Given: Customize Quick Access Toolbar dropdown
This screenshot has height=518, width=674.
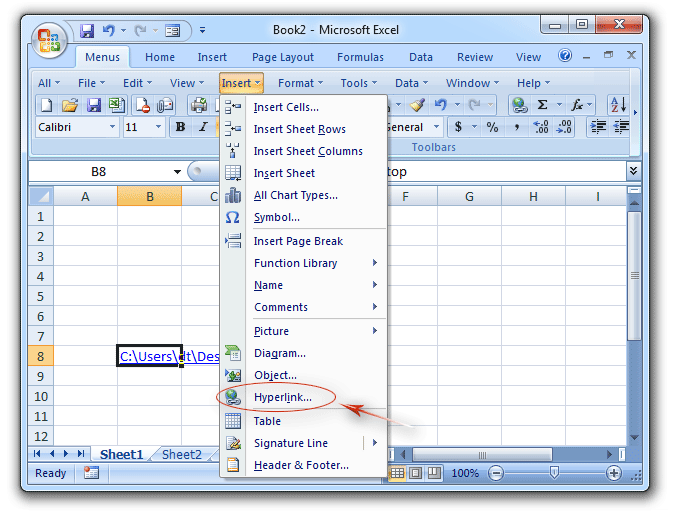Looking at the screenshot, I should (202, 31).
